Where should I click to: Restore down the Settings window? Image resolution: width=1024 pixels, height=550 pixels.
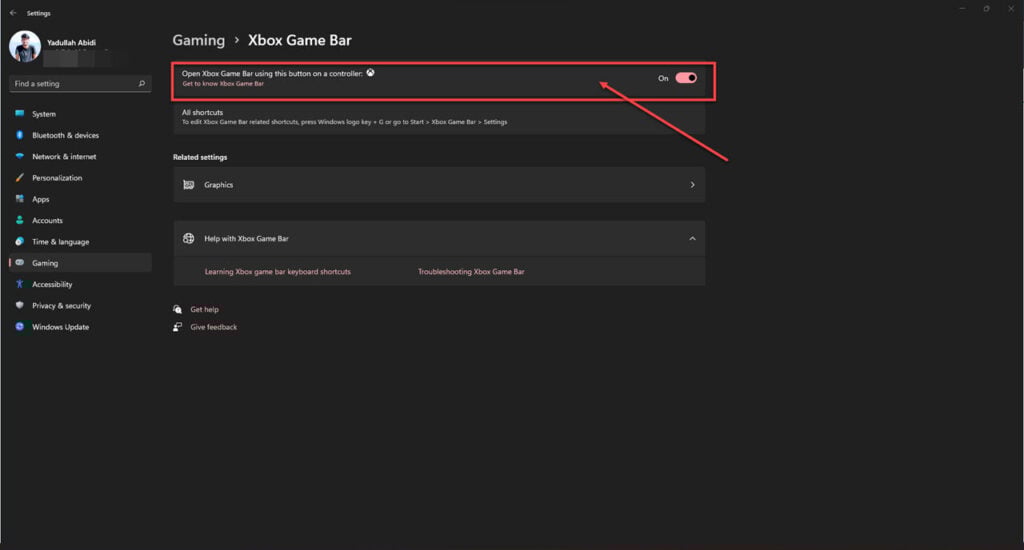tap(986, 8)
